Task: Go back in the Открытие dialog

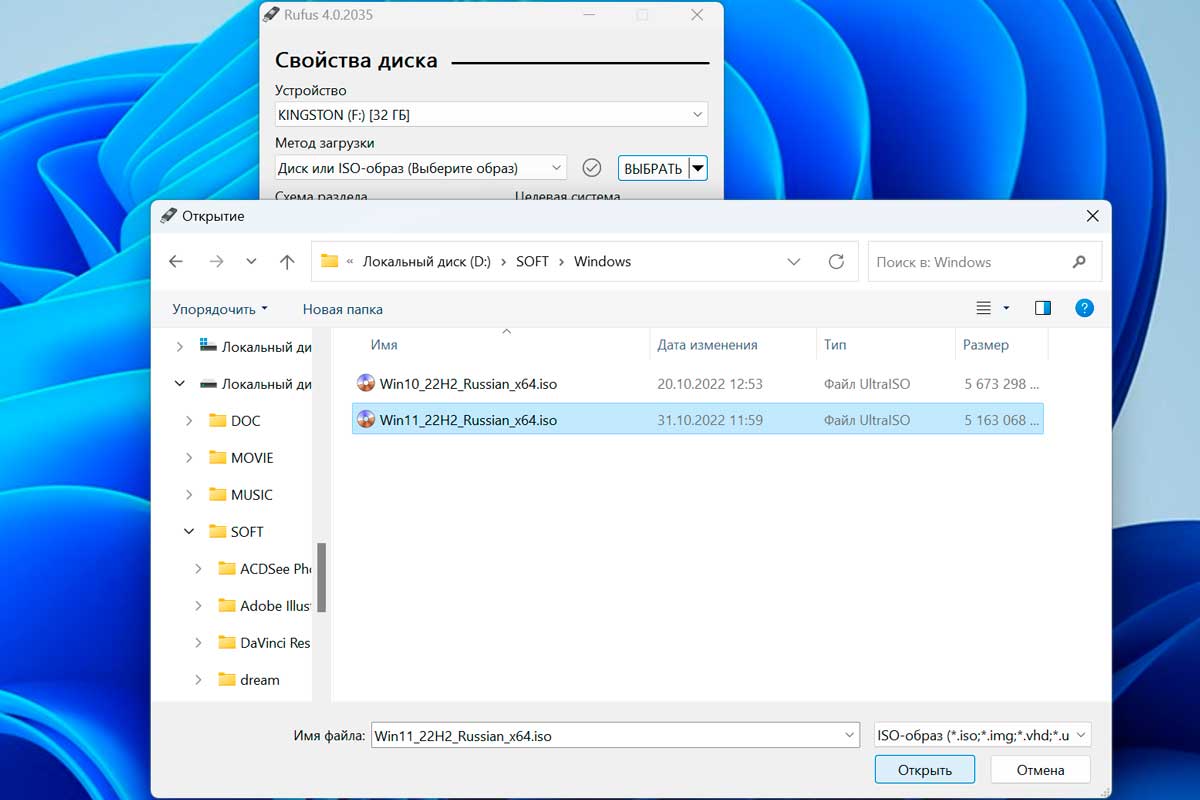Action: pyautogui.click(x=176, y=262)
